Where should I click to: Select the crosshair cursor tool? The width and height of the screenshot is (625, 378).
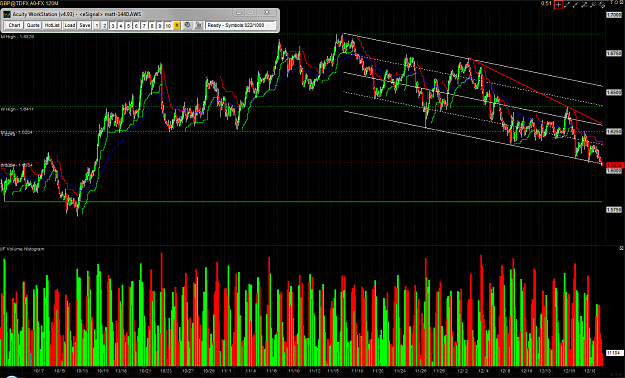(558, 5)
